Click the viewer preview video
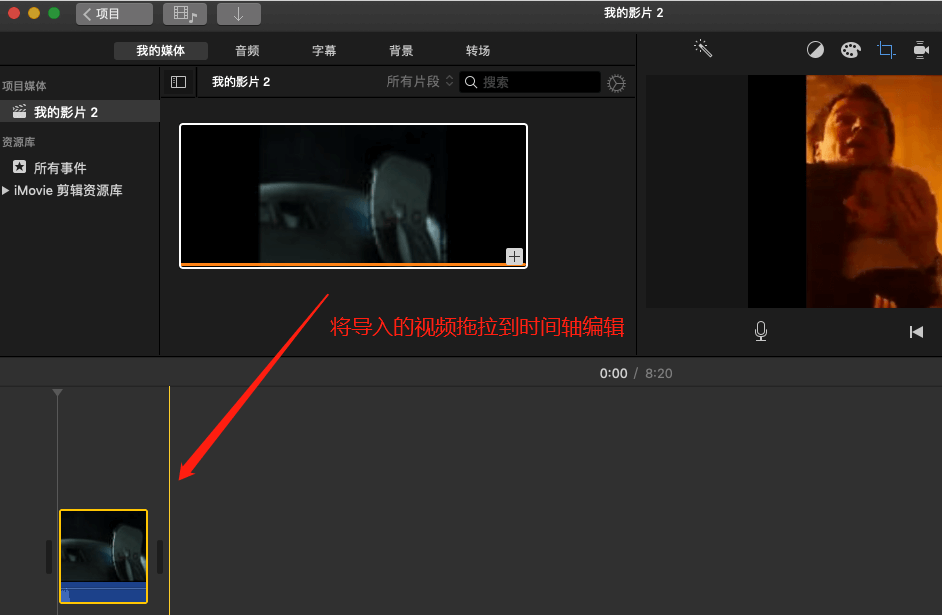 click(845, 192)
